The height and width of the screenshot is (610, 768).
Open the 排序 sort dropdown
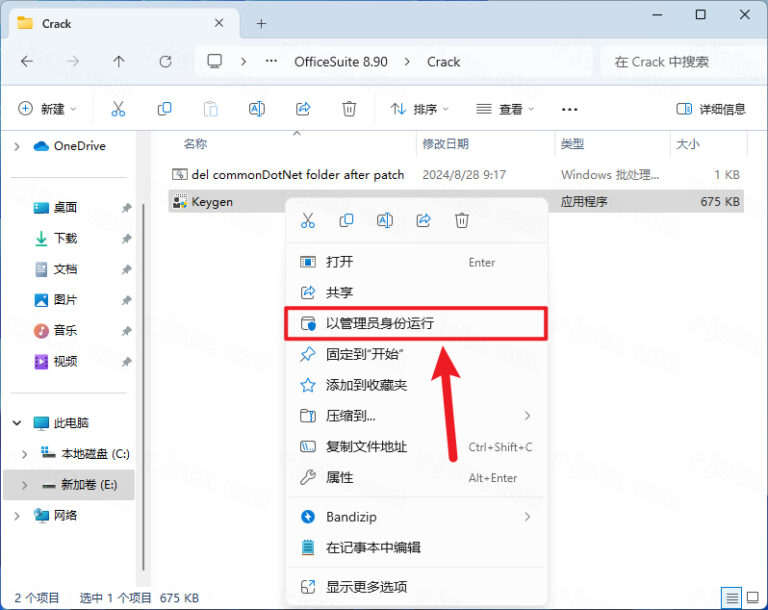tap(419, 109)
